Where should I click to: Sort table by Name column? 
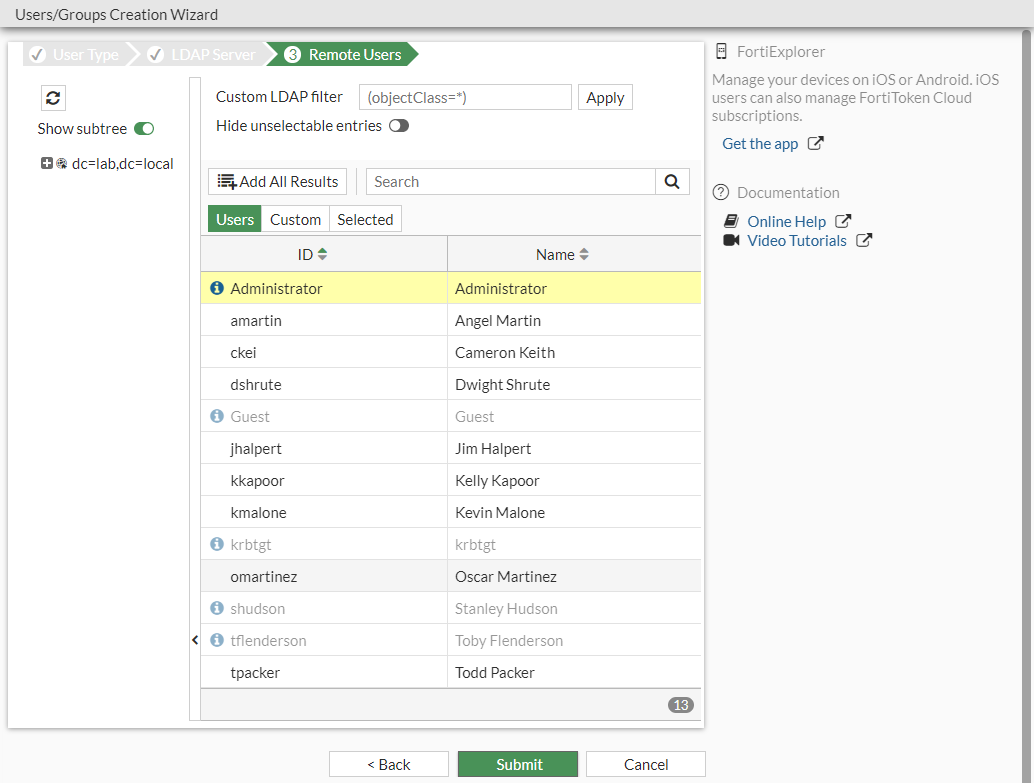[584, 255]
